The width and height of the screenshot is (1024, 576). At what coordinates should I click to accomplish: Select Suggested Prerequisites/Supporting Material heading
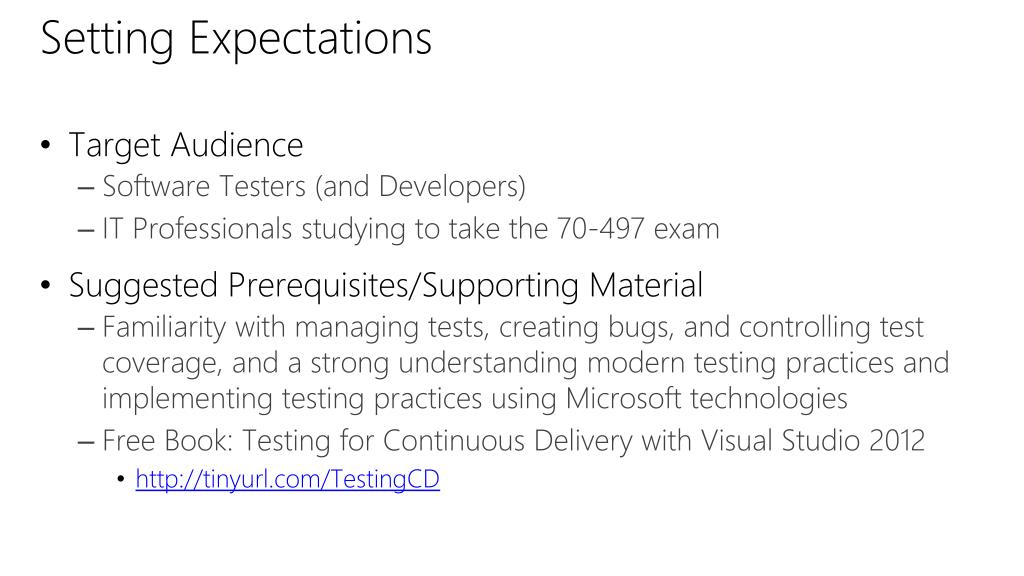(x=386, y=286)
